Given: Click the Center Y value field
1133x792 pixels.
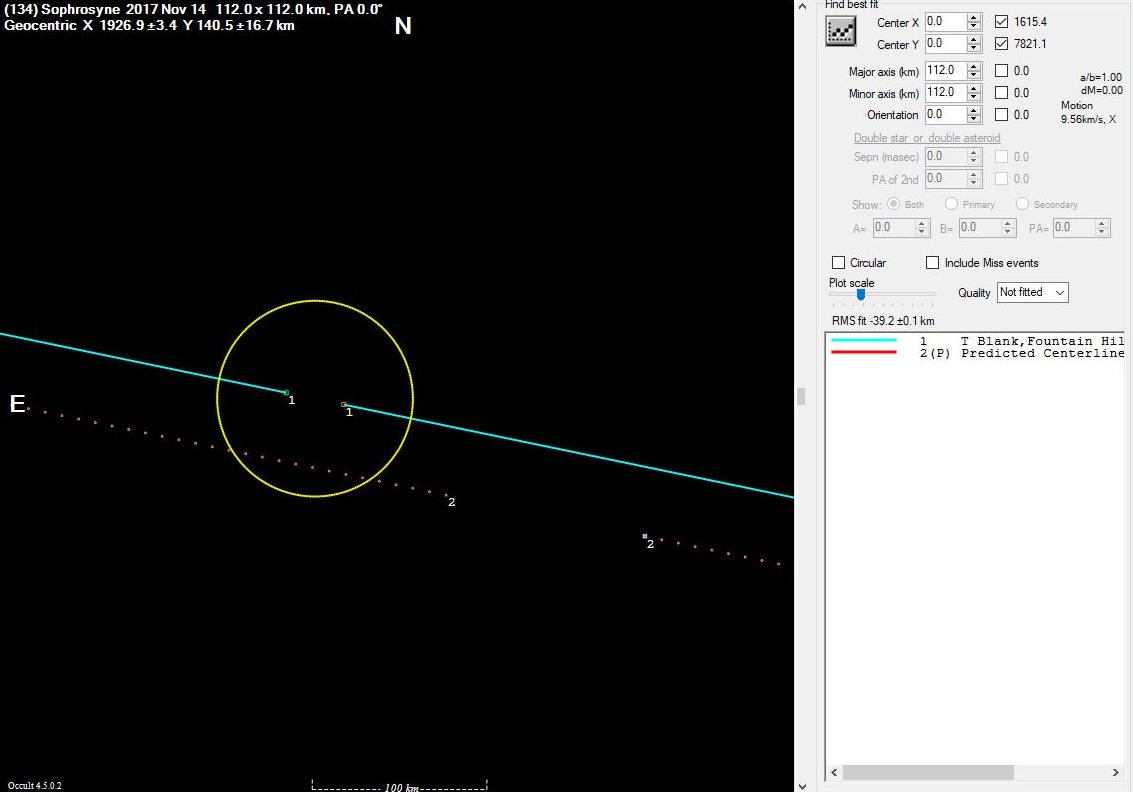Looking at the screenshot, I should [945, 43].
